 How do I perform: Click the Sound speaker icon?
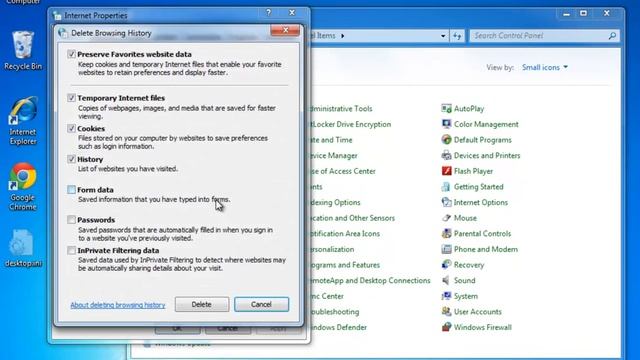pos(446,280)
